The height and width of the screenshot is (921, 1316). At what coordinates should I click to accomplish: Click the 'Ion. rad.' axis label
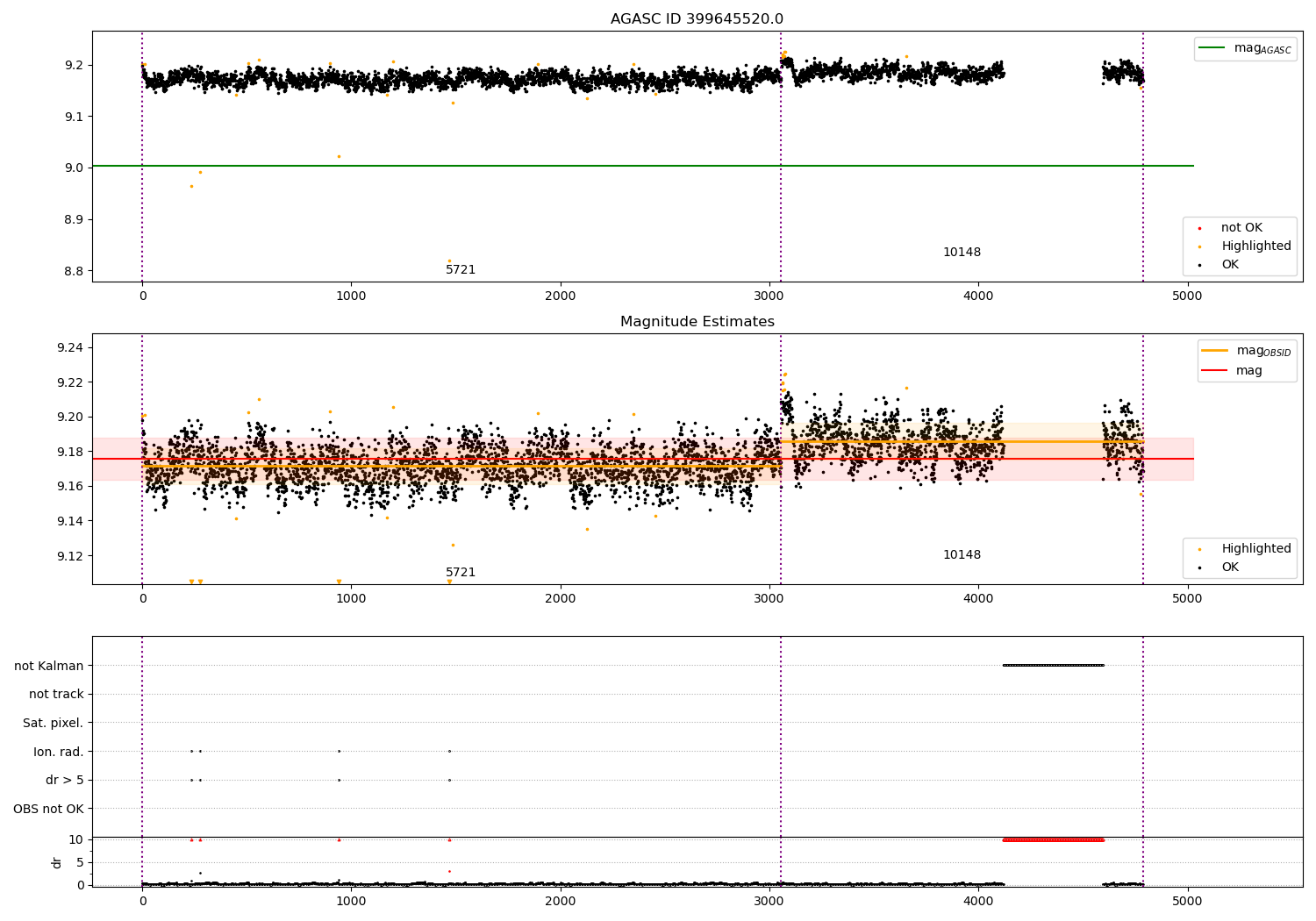pyautogui.click(x=58, y=752)
